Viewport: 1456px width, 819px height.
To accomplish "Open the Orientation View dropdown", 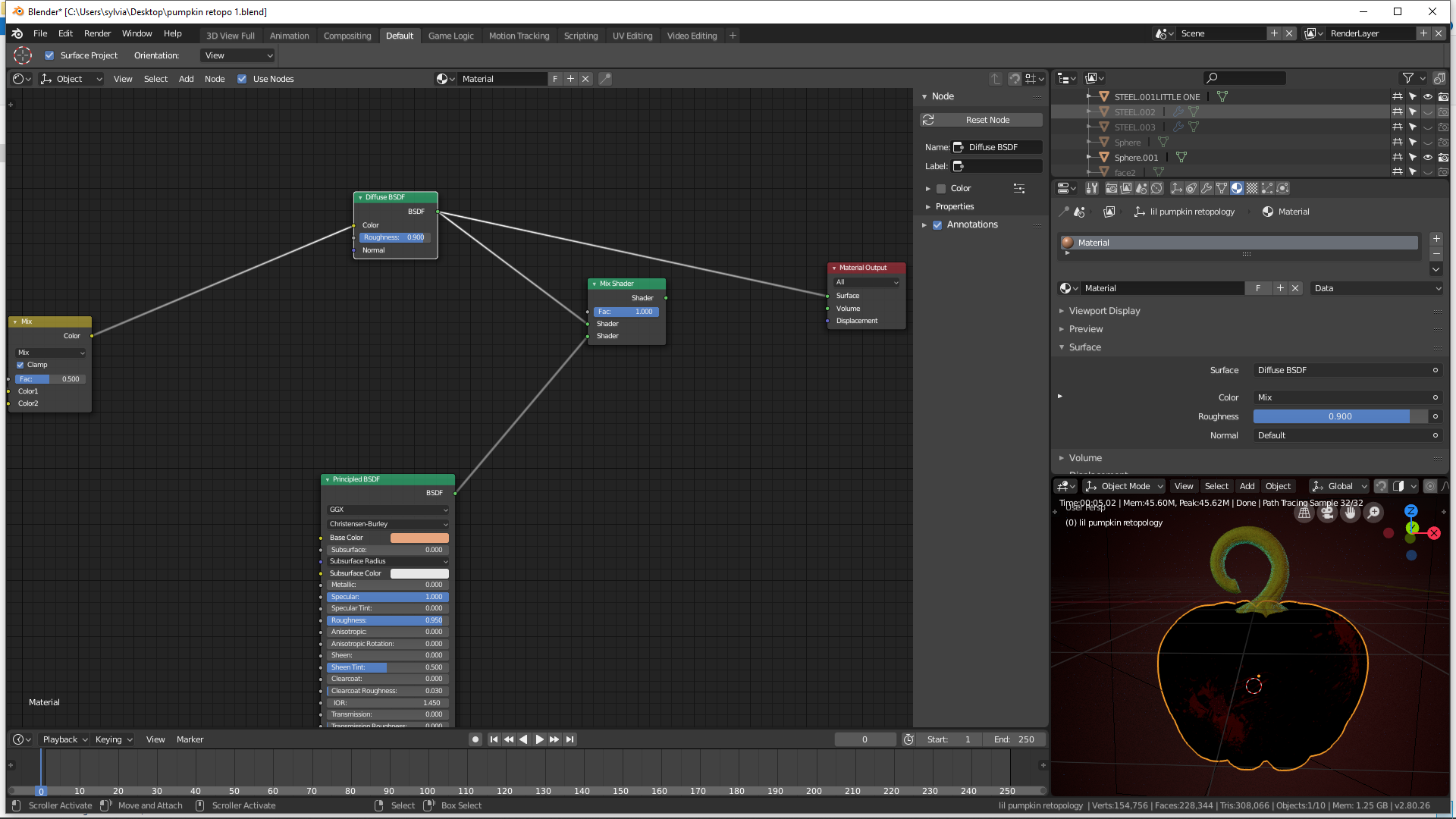I will 238,55.
